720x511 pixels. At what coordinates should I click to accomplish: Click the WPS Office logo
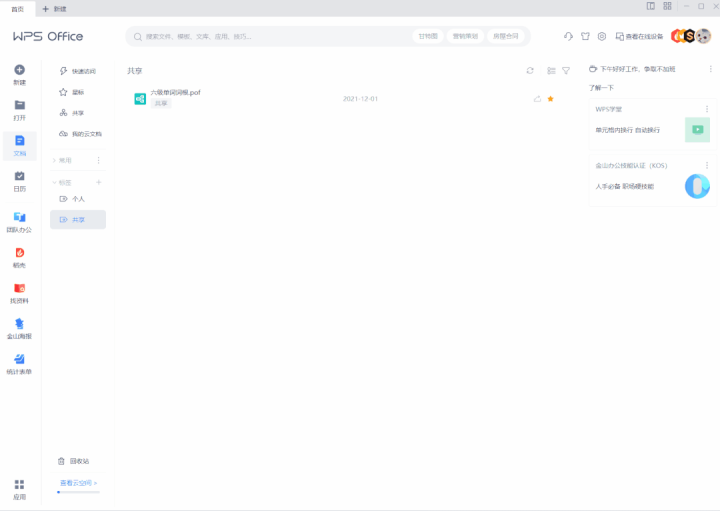pos(48,36)
